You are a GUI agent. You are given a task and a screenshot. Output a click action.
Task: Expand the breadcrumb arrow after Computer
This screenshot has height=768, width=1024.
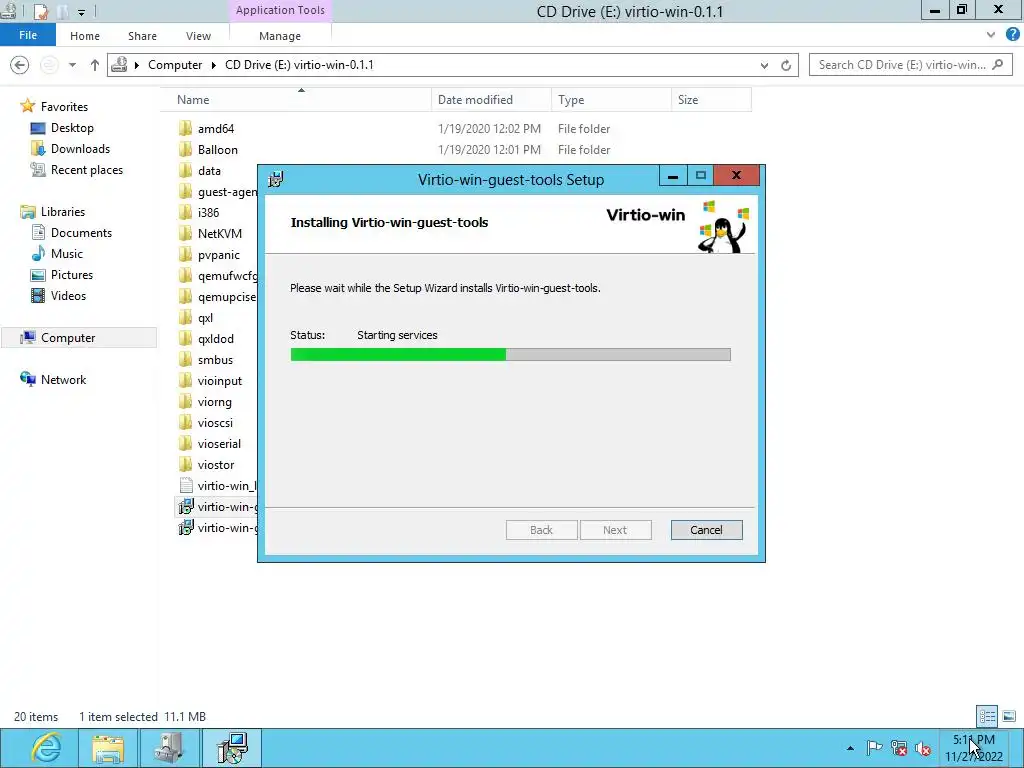(x=214, y=65)
